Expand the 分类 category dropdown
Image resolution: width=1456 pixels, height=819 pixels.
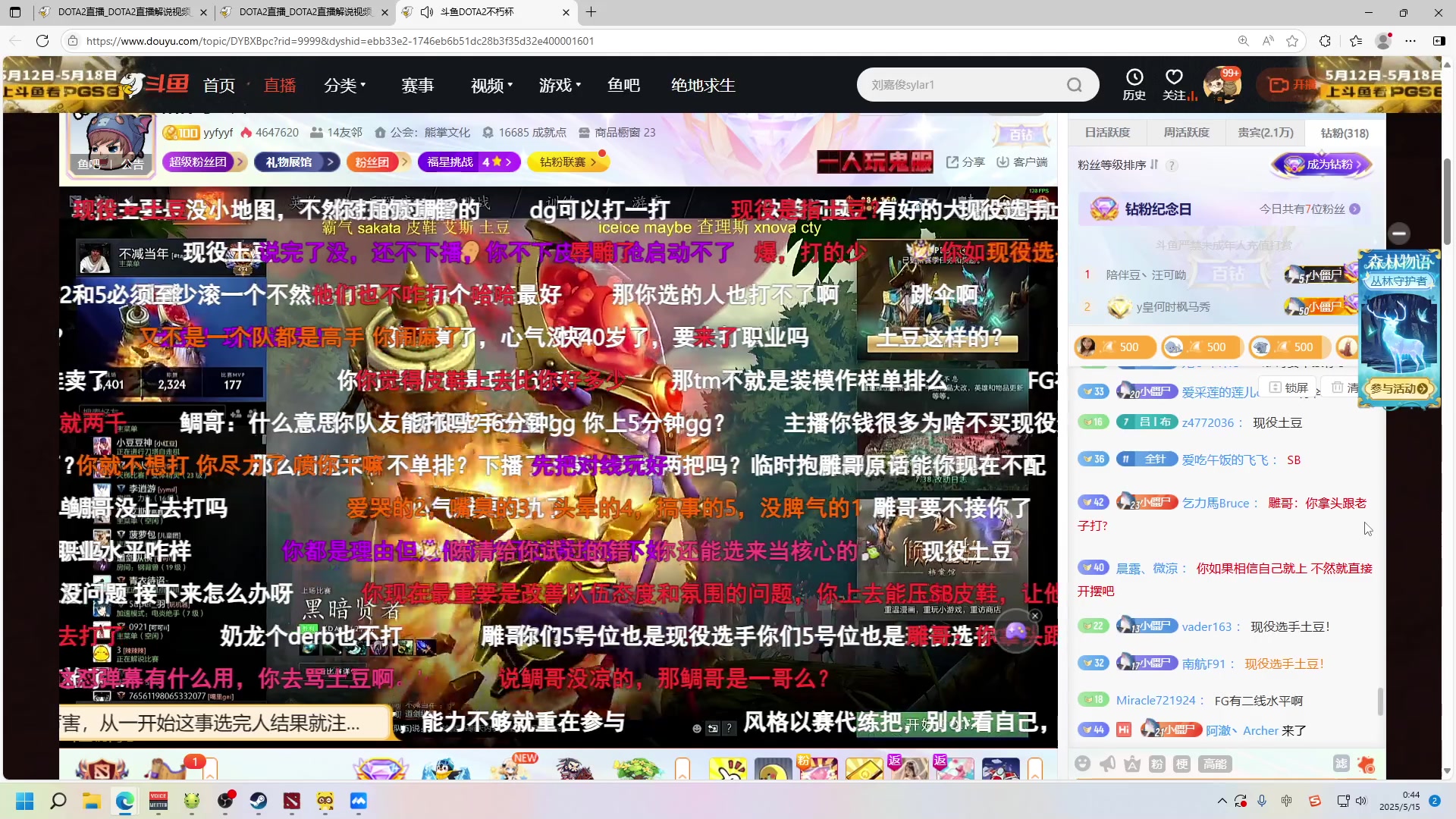click(345, 85)
